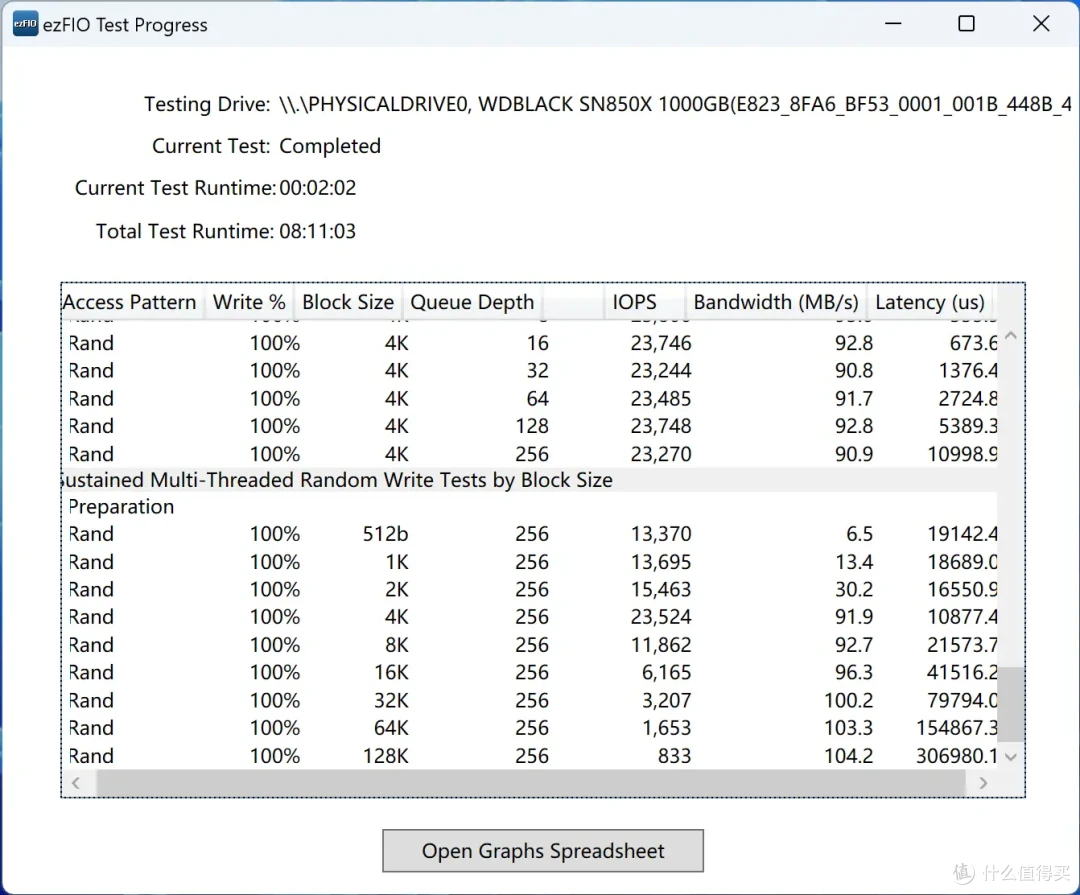This screenshot has height=895, width=1080.
Task: Select the Bandwidth (MB/s) column header
Action: pyautogui.click(x=775, y=301)
